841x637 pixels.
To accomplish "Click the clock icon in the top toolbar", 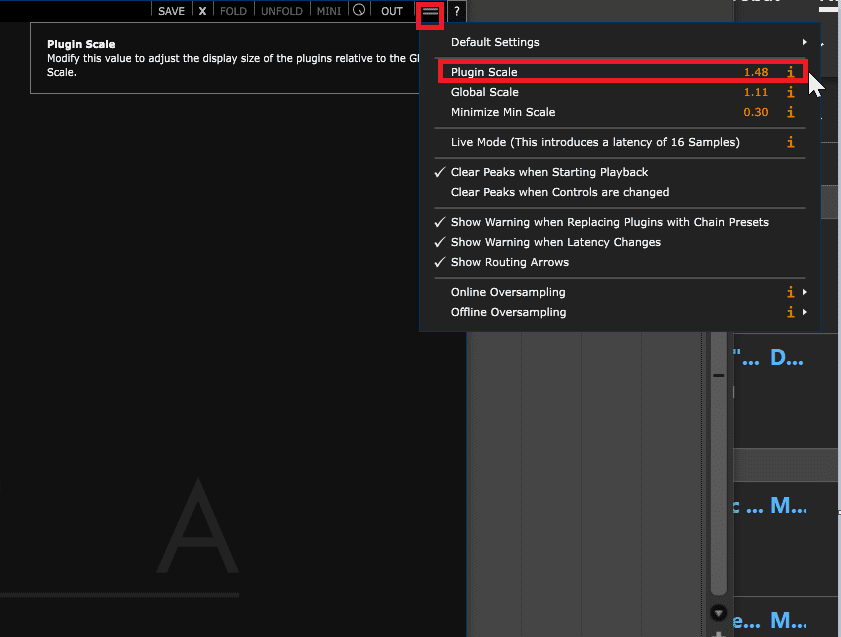I will [x=362, y=11].
